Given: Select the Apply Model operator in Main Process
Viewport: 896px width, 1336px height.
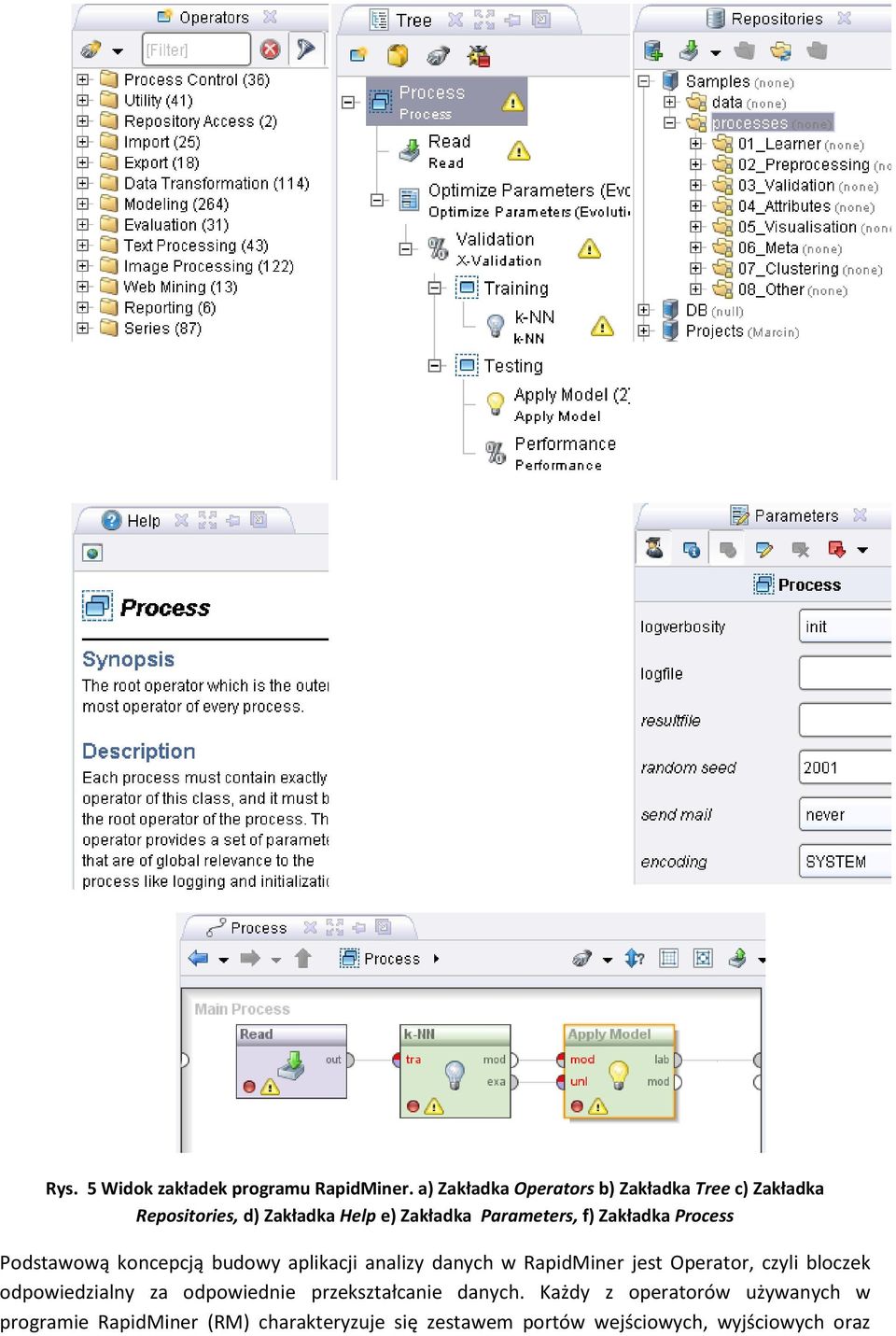Looking at the screenshot, I should point(619,1071).
